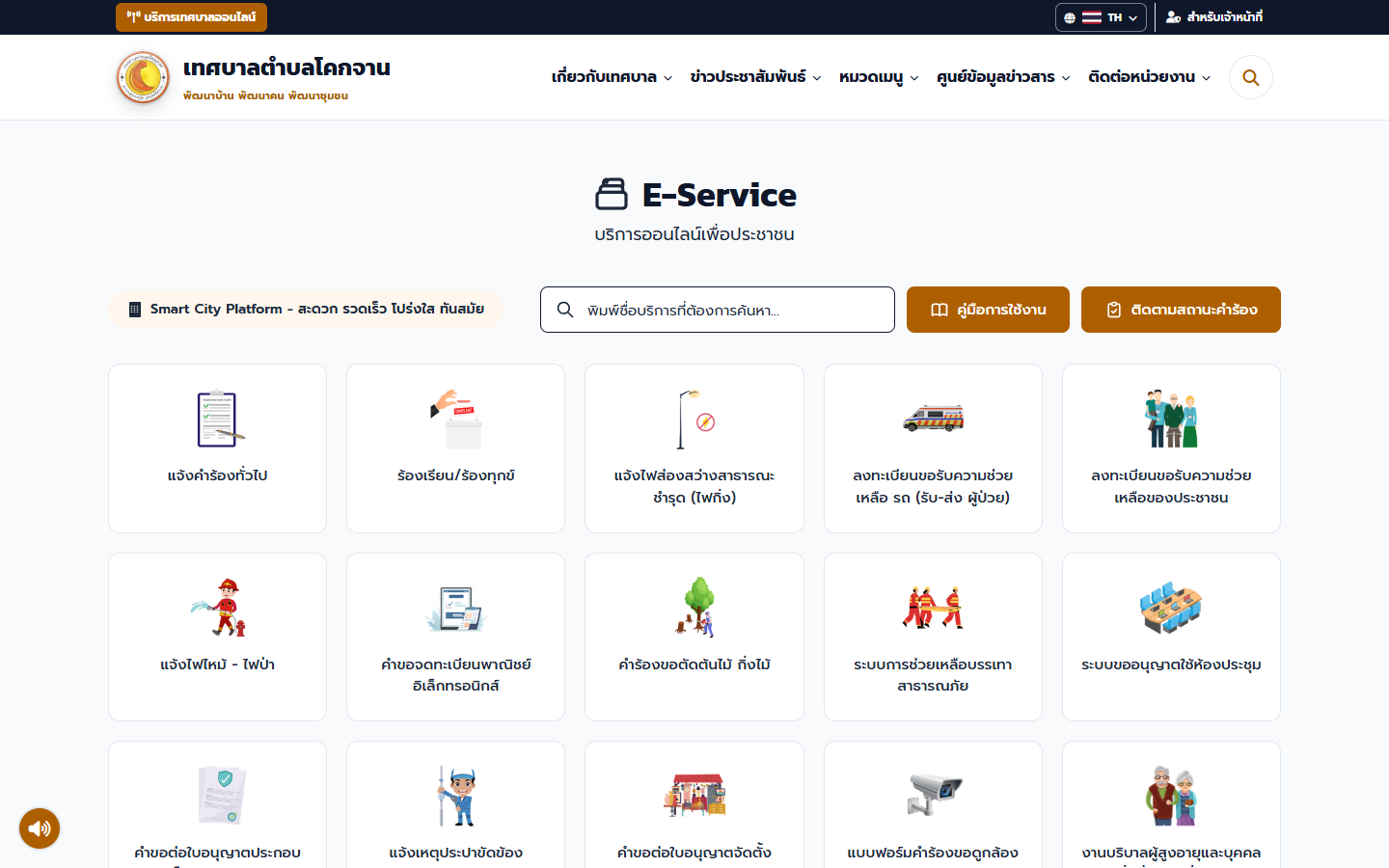Click the CCTV camera request icon
Screen dimensions: 1389x868
coord(935,794)
